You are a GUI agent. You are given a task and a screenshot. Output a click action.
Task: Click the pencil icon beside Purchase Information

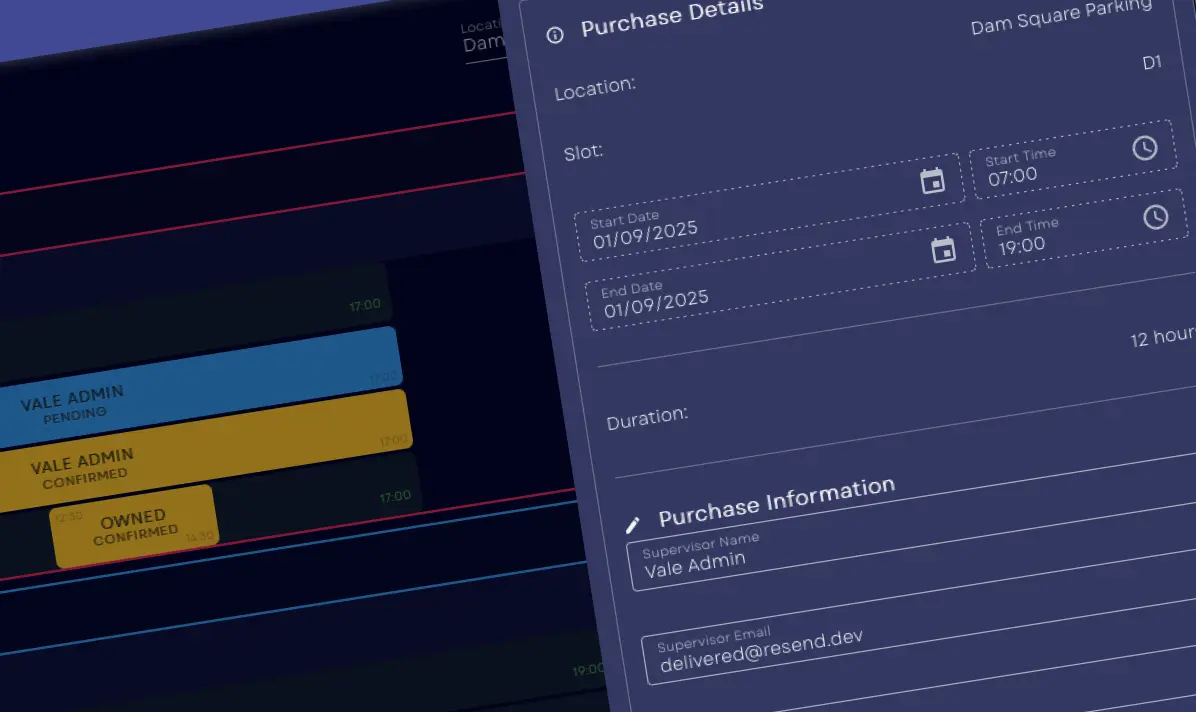pyautogui.click(x=632, y=524)
